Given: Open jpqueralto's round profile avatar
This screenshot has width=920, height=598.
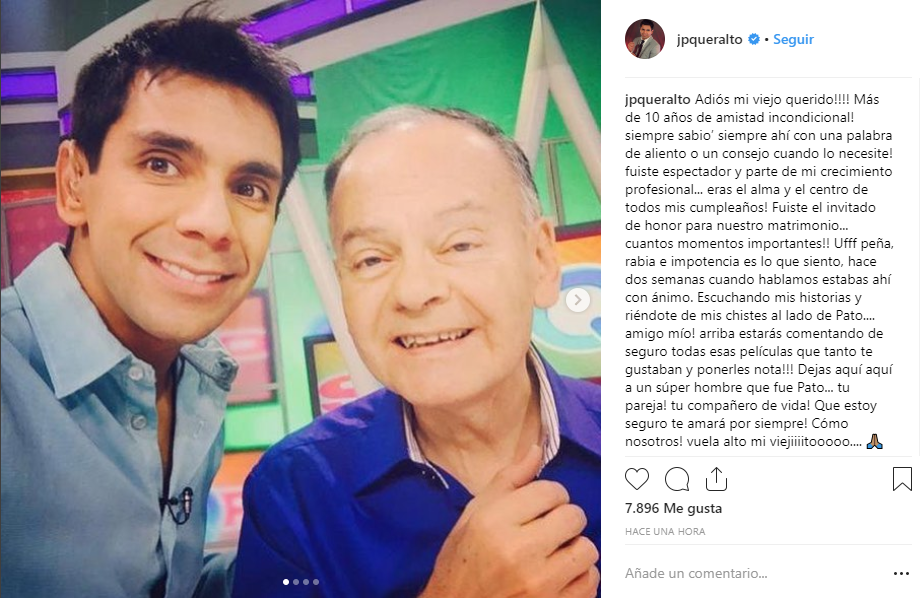Looking at the screenshot, I should point(645,39).
